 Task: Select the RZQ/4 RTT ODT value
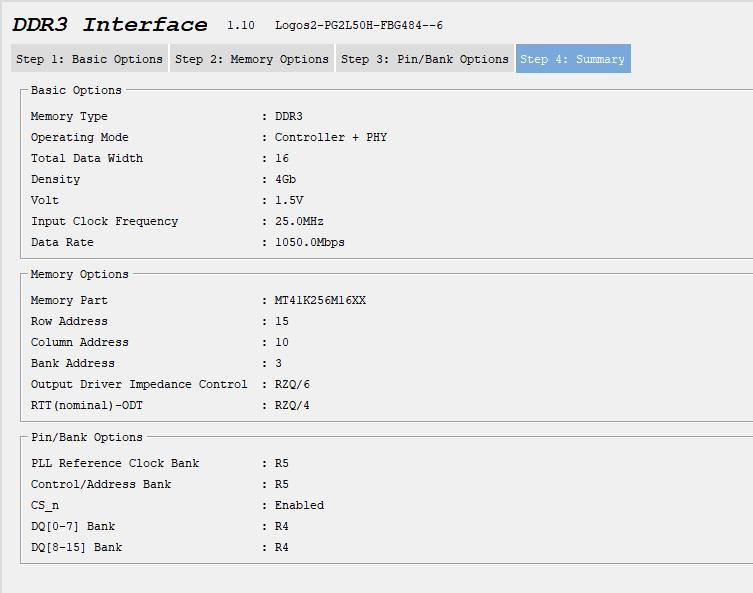pyautogui.click(x=292, y=405)
